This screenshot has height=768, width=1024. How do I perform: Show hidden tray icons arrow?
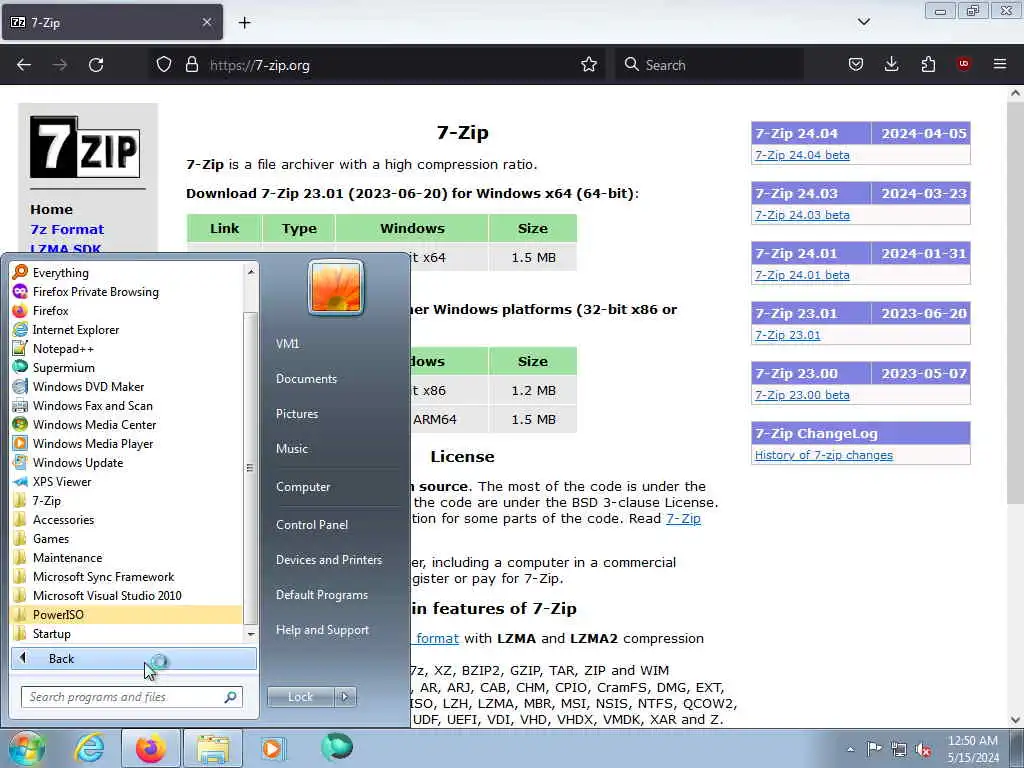(850, 749)
